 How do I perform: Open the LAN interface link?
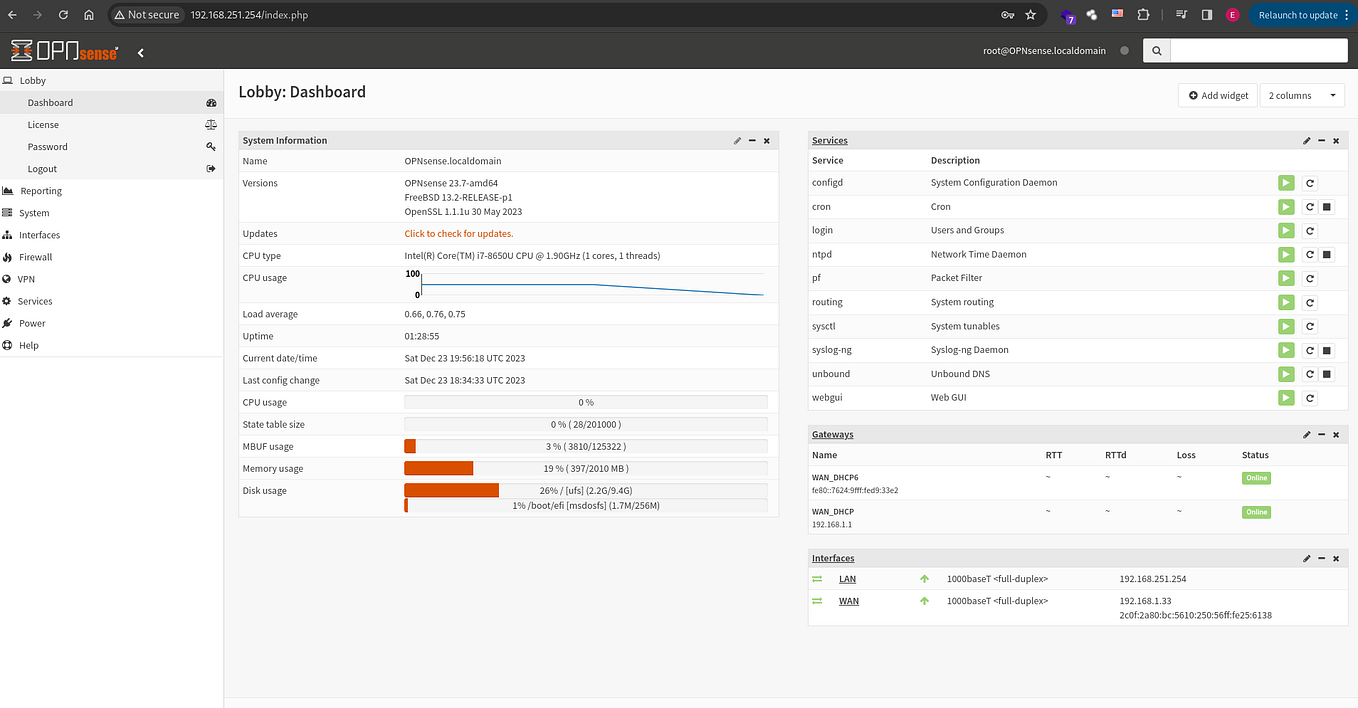(x=847, y=579)
